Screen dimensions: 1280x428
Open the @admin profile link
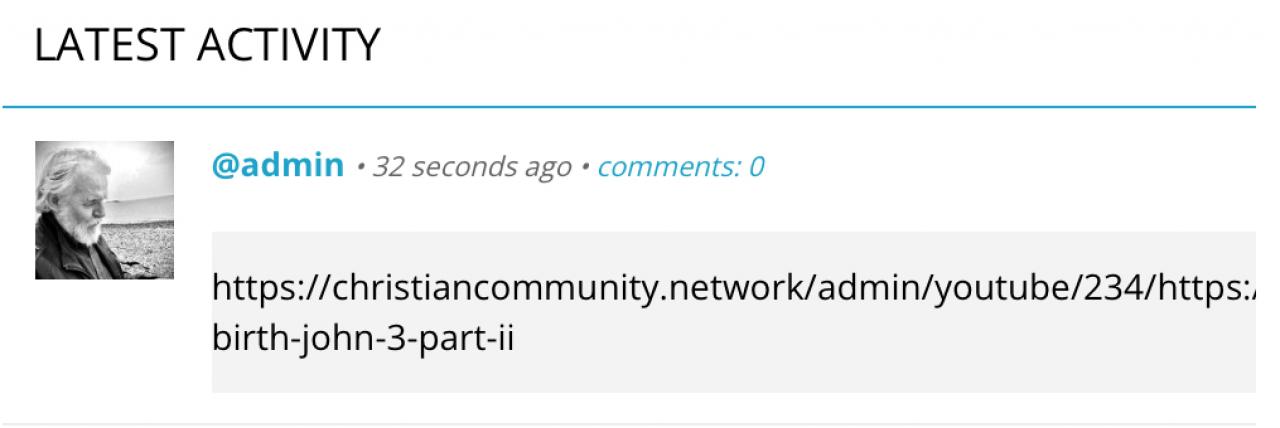(277, 165)
